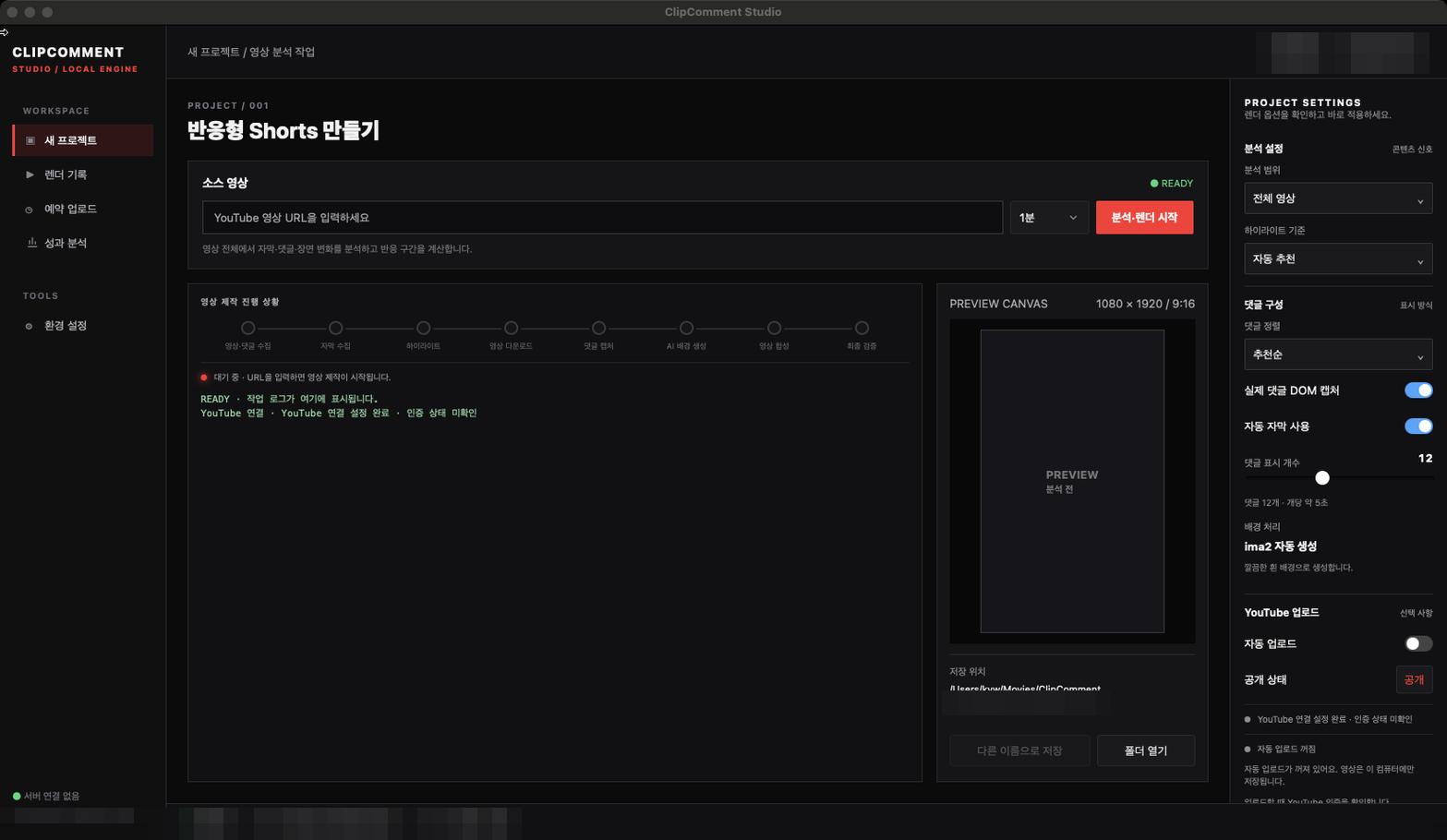Click the green 서버 연결 없음 indicator dot
This screenshot has height=840, width=1447.
pos(17,796)
